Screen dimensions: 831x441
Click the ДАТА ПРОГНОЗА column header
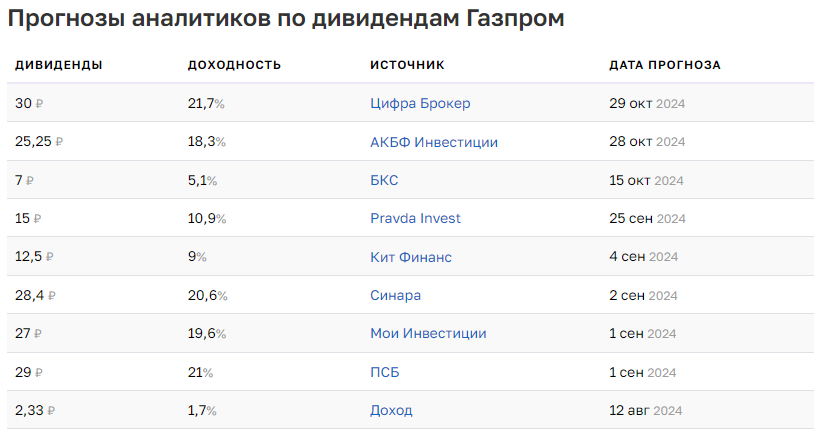coord(665,65)
